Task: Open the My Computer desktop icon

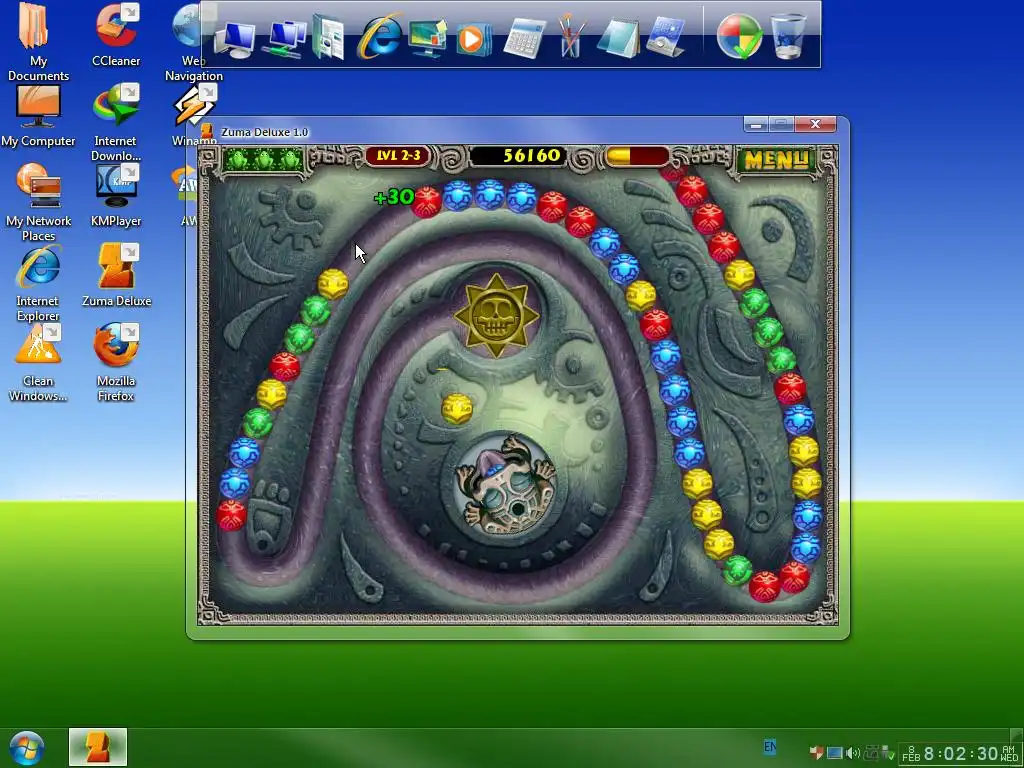Action: pos(38,116)
